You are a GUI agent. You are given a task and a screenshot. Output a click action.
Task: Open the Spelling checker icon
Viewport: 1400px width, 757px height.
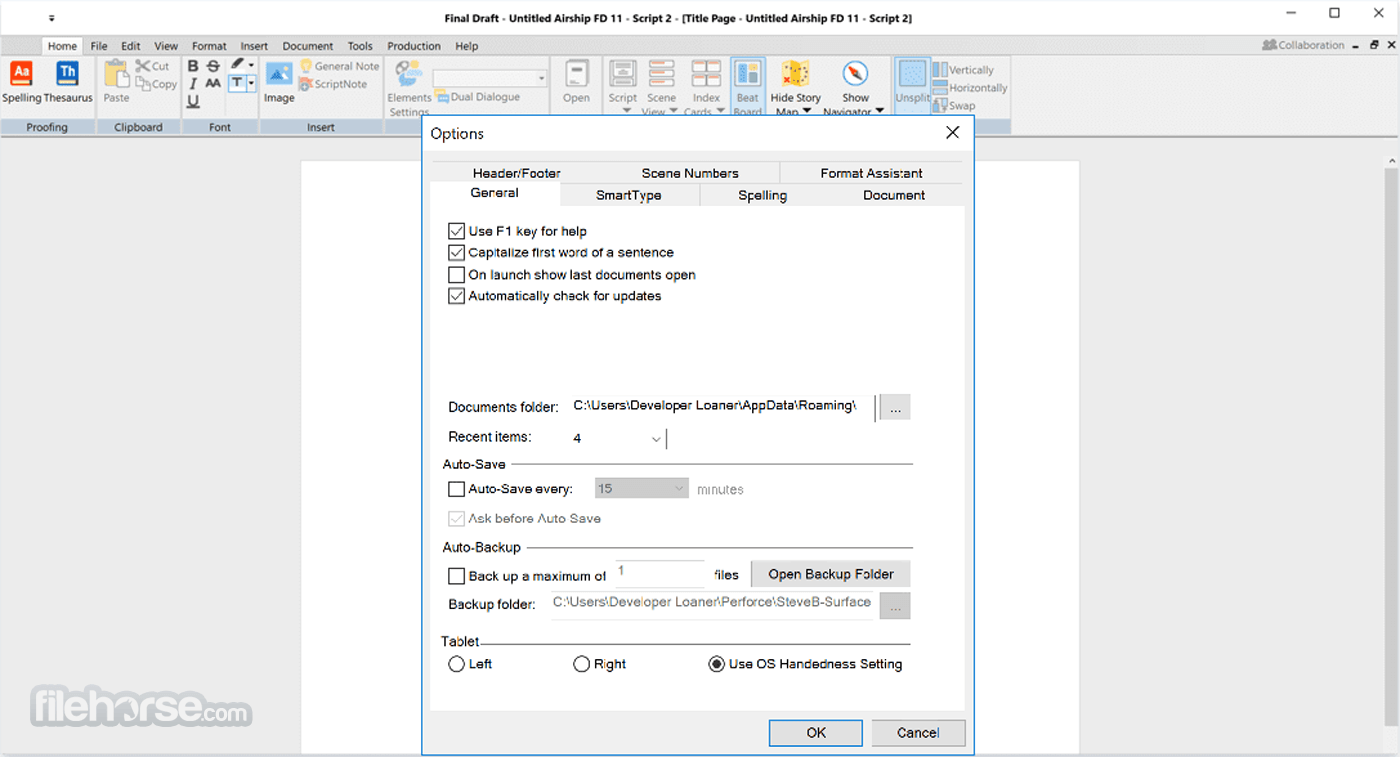(21, 72)
